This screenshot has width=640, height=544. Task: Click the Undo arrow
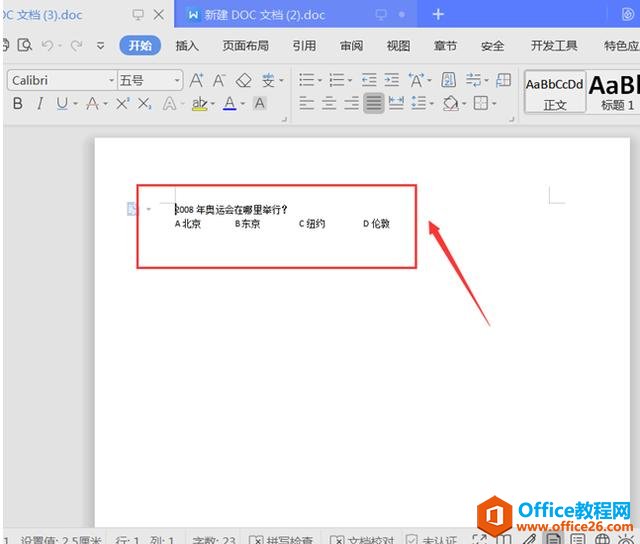click(47, 45)
